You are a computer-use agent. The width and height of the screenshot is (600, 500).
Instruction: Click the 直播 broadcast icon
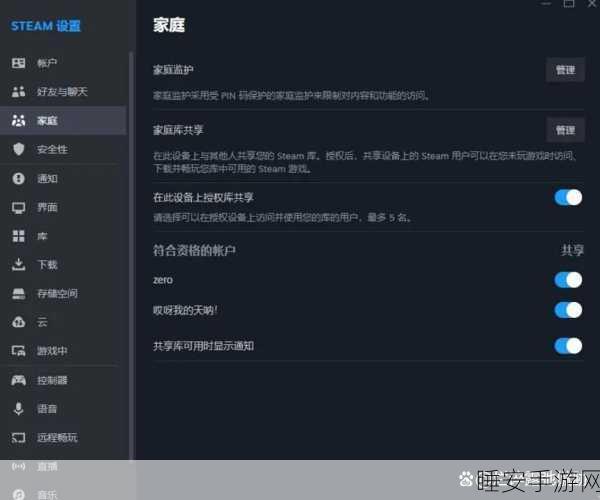tap(18, 466)
